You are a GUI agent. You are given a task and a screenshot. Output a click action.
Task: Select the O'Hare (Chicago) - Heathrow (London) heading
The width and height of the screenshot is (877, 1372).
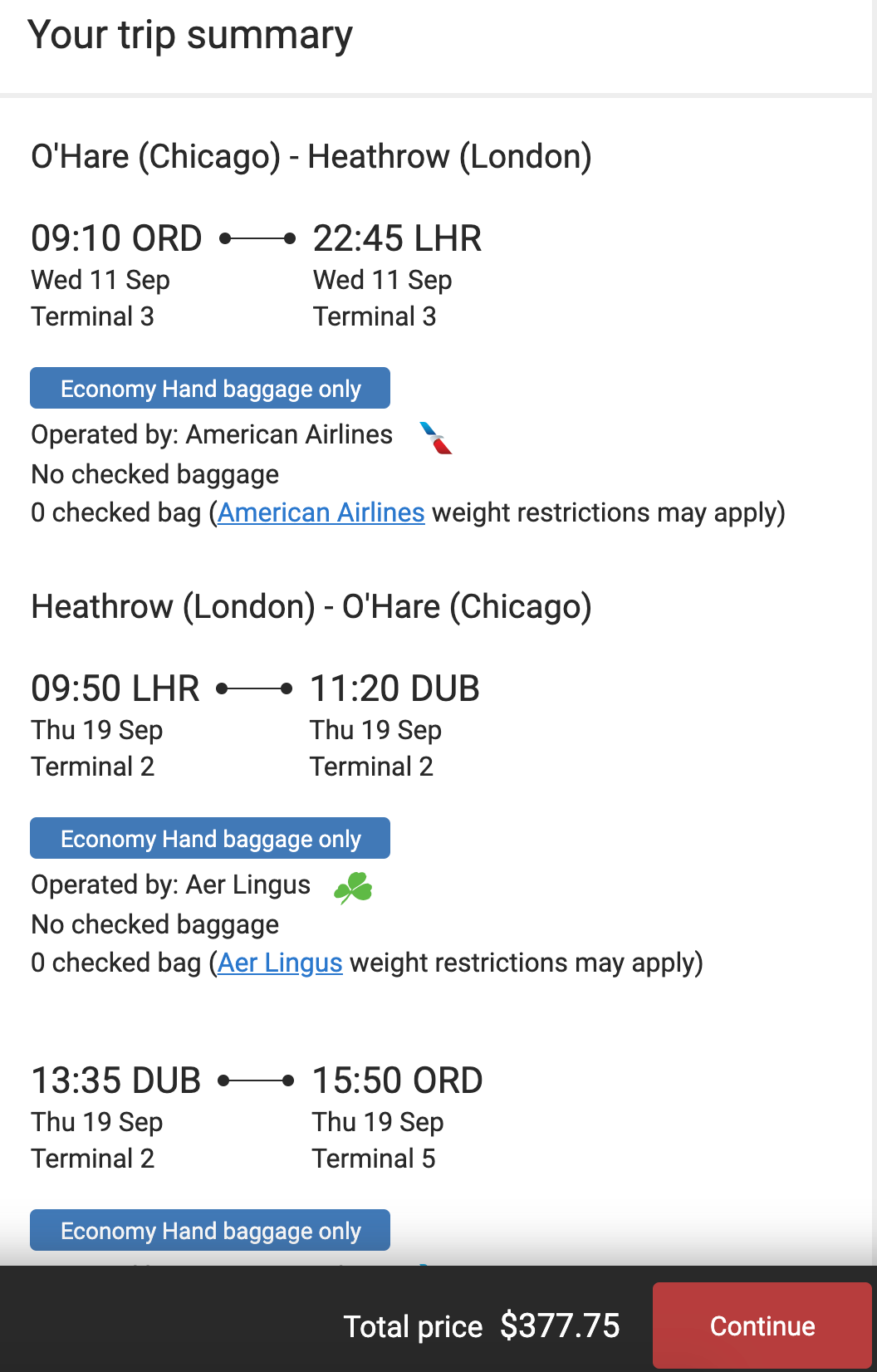(311, 157)
